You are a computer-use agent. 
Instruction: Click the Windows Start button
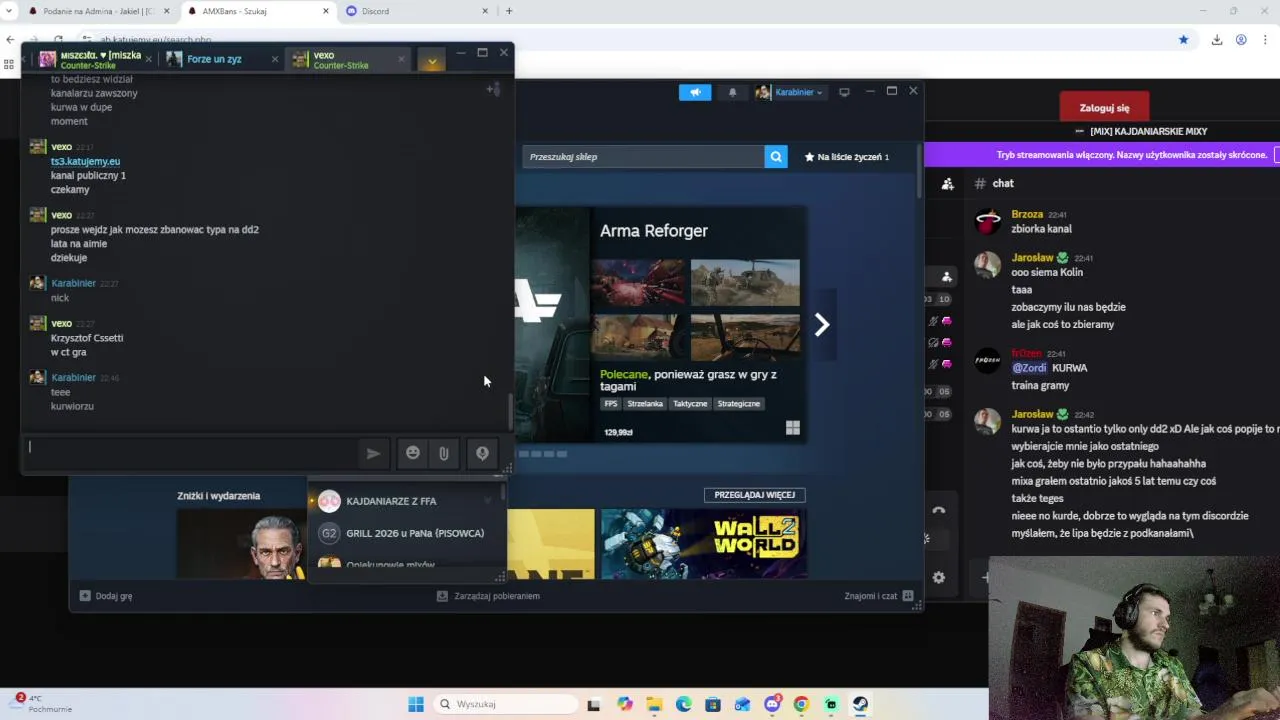[x=416, y=704]
